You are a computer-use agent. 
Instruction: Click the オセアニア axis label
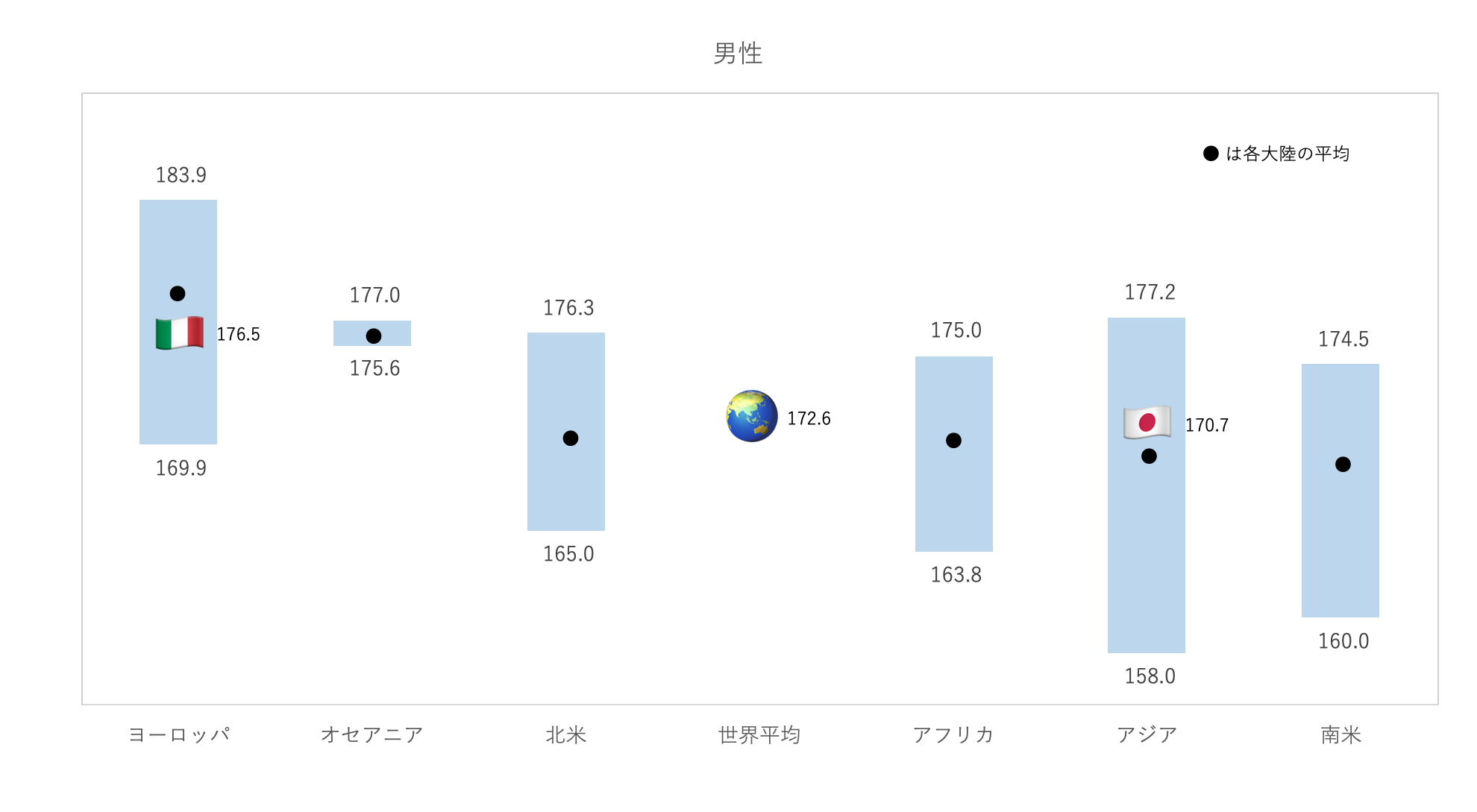click(372, 735)
